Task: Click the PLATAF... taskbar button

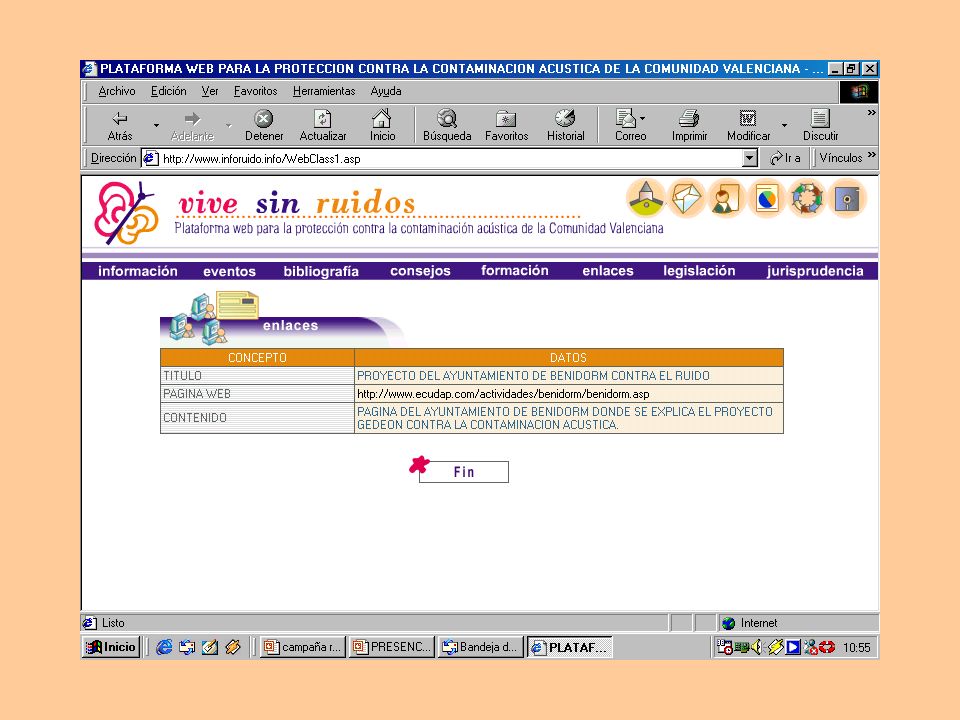Action: point(569,647)
